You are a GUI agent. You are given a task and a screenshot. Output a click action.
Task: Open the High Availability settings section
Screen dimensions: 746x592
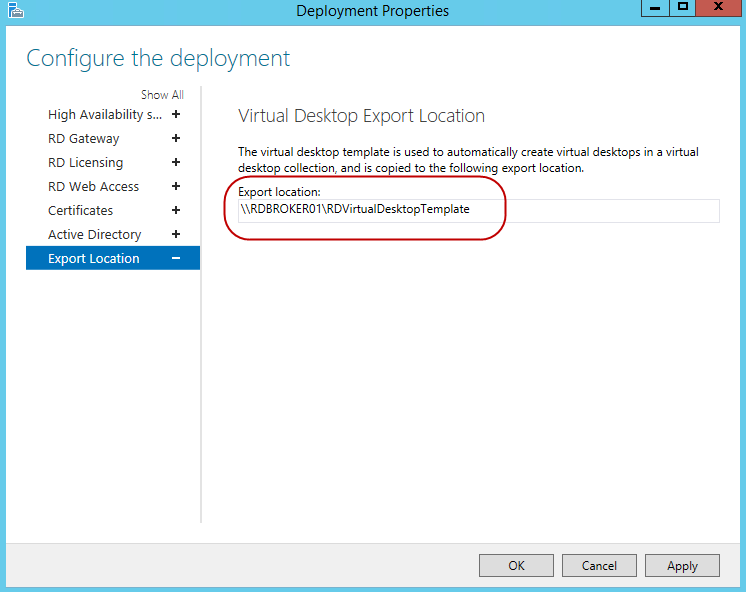tap(104, 115)
